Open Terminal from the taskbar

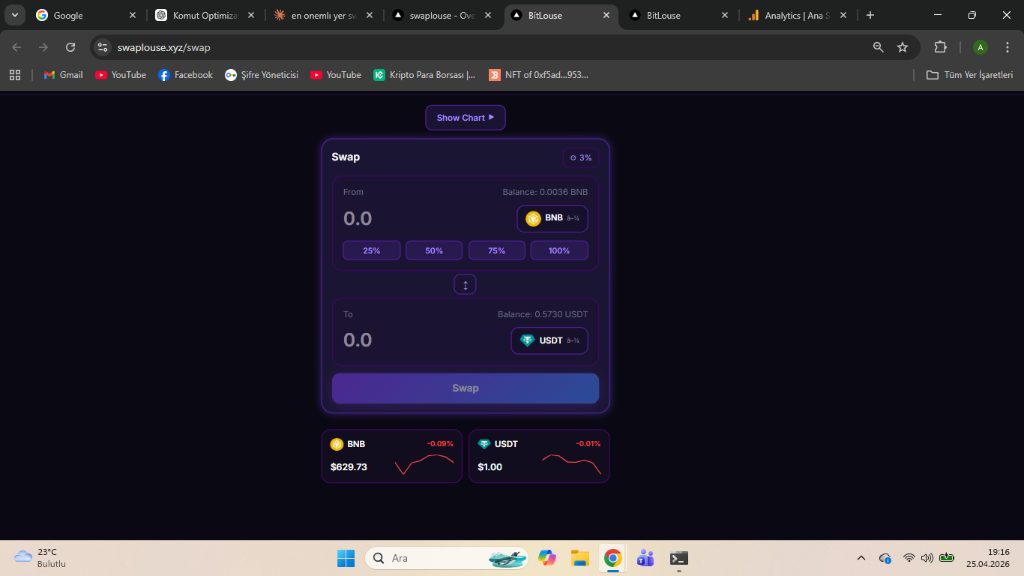point(679,558)
